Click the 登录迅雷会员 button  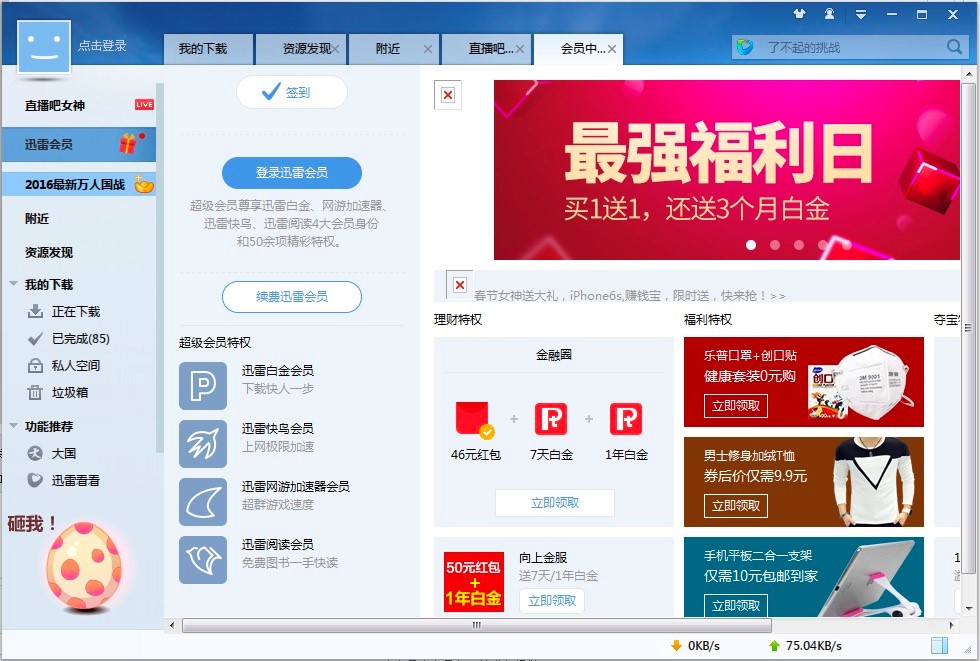point(292,172)
